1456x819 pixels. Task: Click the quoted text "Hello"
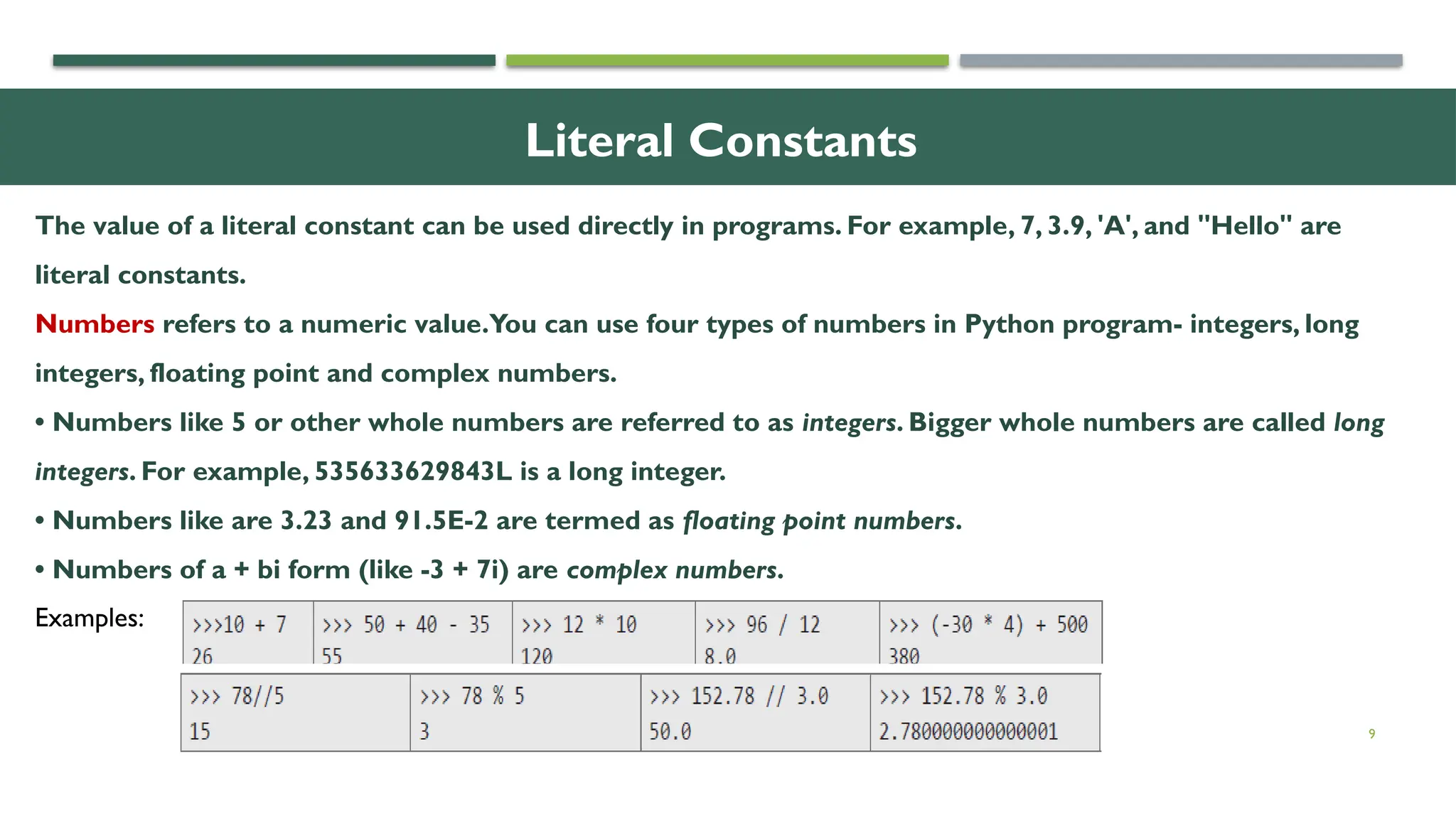pos(1245,226)
